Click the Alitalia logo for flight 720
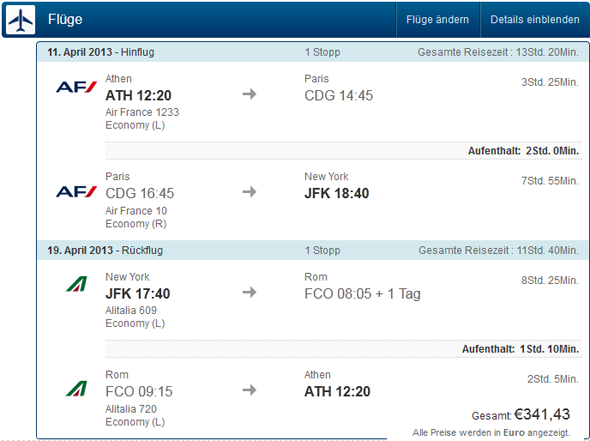Image resolution: width=590 pixels, height=441 pixels. pos(76,389)
